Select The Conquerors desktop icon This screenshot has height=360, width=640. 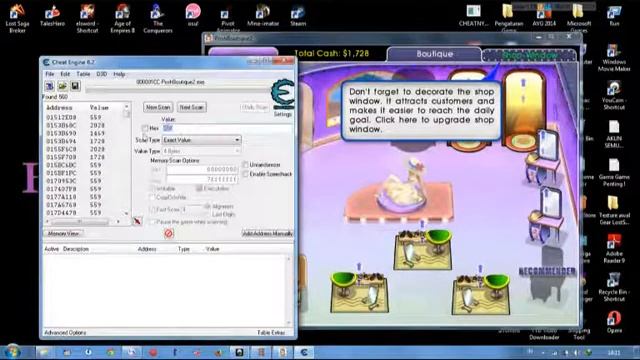click(x=158, y=18)
